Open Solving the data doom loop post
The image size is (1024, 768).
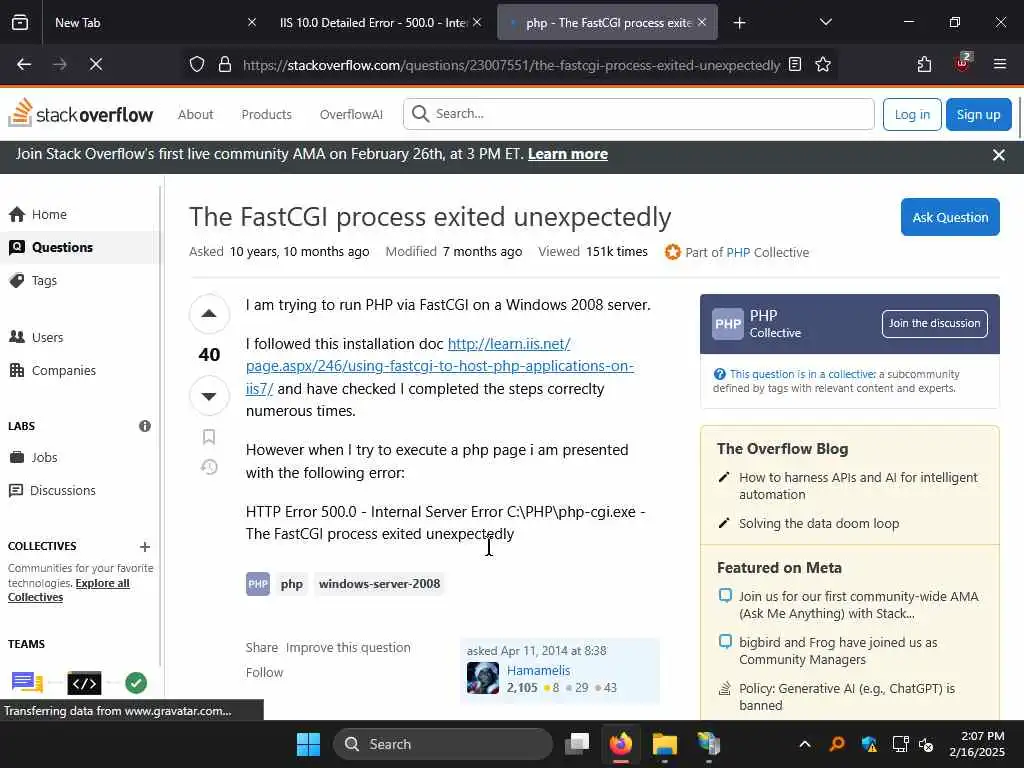(819, 523)
